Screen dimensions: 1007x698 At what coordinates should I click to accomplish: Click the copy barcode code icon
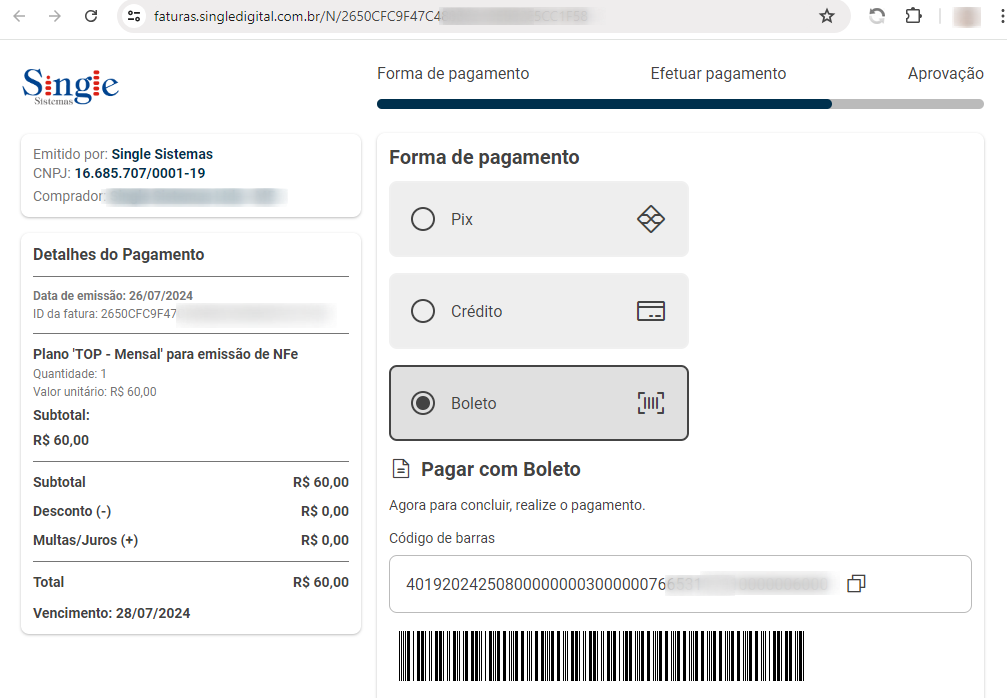click(856, 584)
